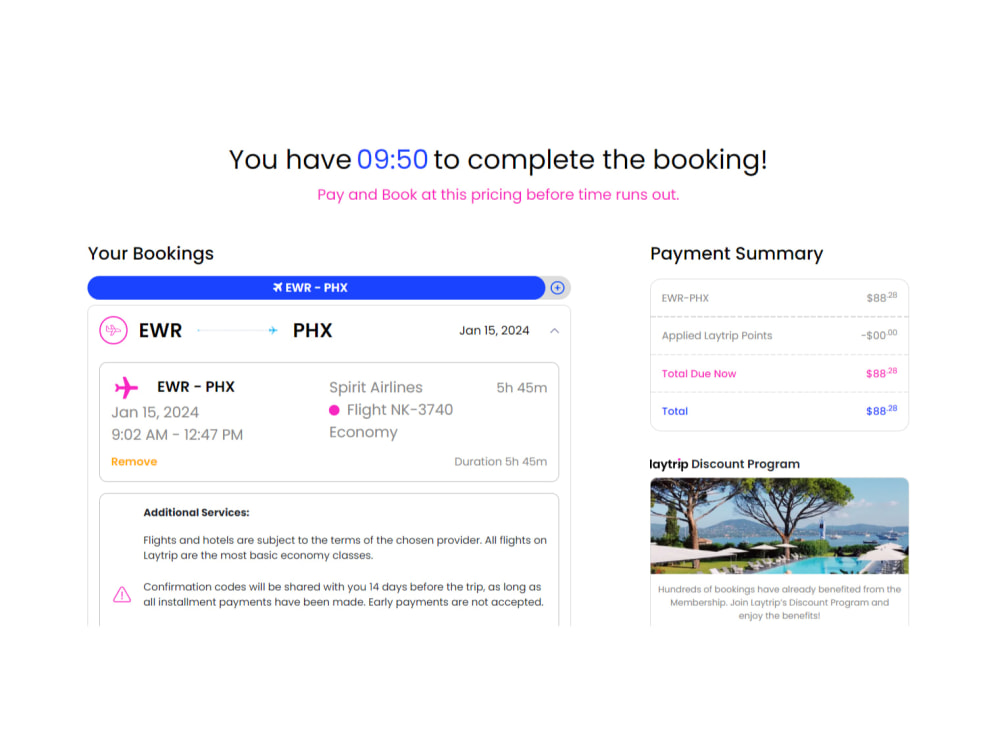The width and height of the screenshot is (1000, 750).
Task: Click the circled plus icon to add a booking
Action: coord(557,287)
